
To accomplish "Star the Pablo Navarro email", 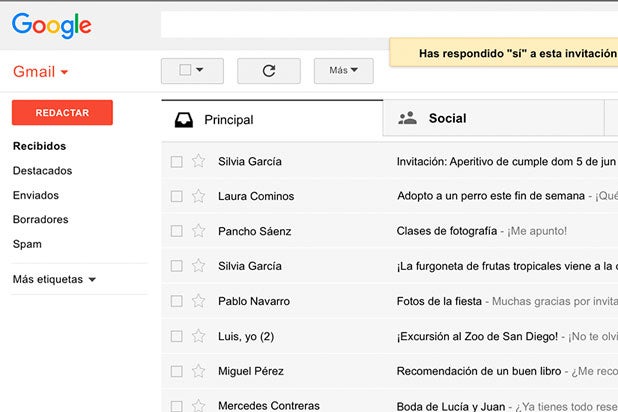I will pyautogui.click(x=198, y=301).
